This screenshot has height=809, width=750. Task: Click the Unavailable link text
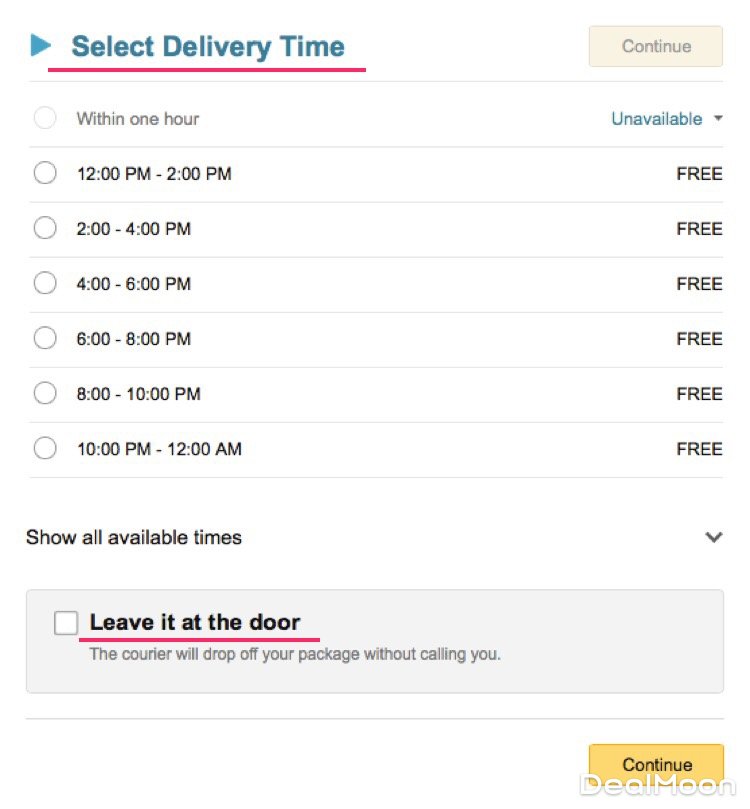click(x=656, y=119)
